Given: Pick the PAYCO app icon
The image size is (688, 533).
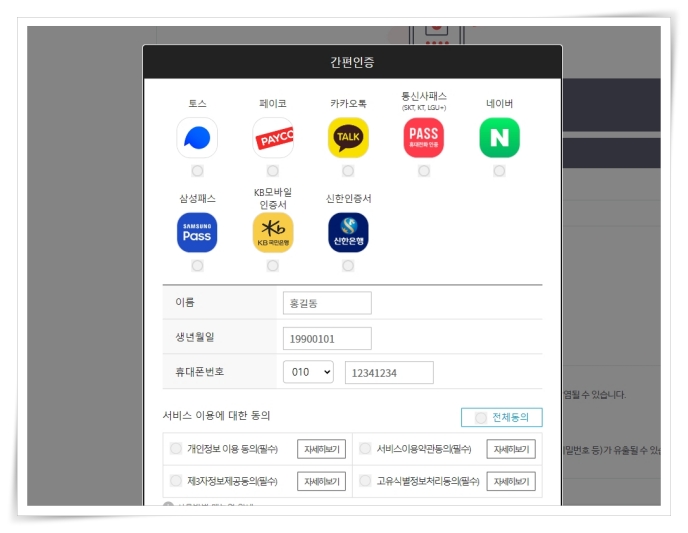Looking at the screenshot, I should tap(273, 138).
